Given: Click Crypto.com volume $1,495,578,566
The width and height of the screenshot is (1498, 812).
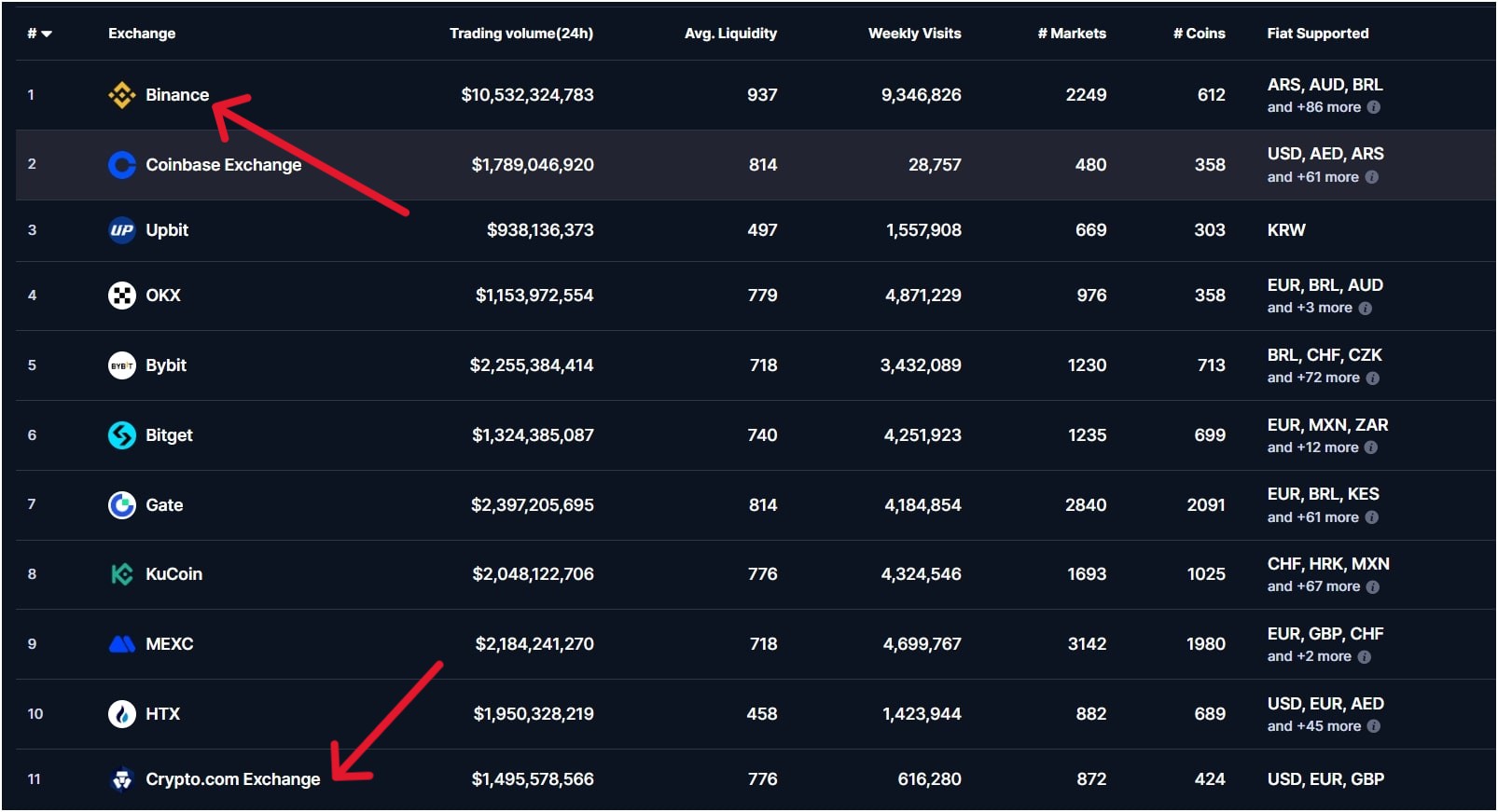Looking at the screenshot, I should pos(533,779).
